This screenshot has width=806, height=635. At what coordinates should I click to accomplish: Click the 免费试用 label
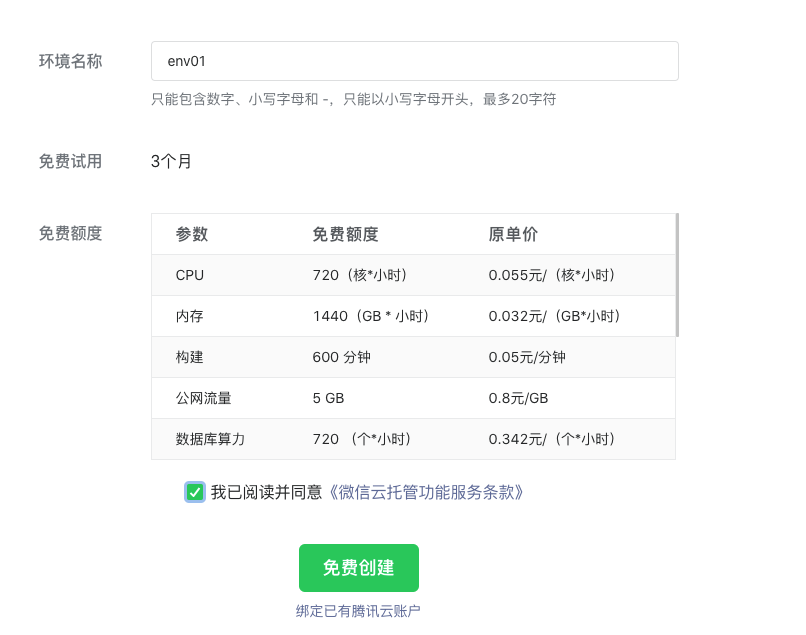pos(70,161)
